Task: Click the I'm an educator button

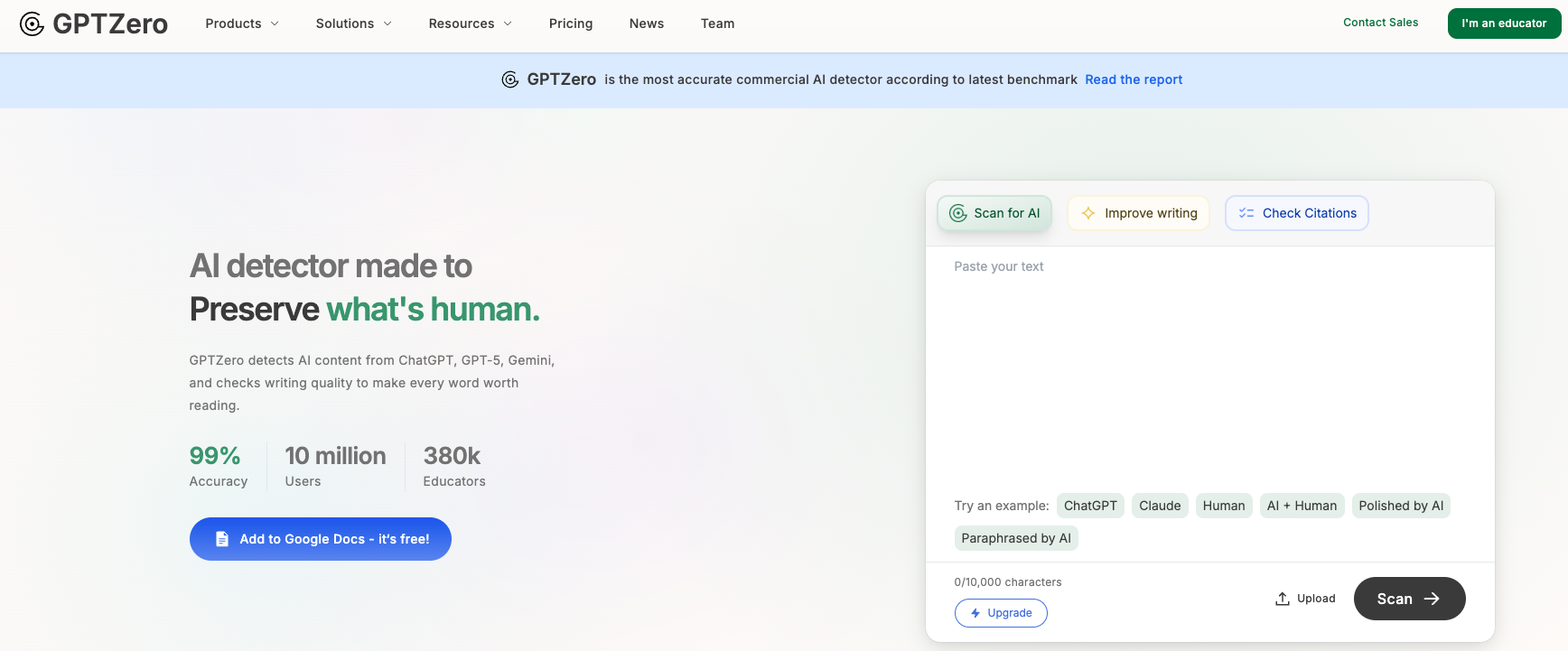Action: coord(1504,23)
